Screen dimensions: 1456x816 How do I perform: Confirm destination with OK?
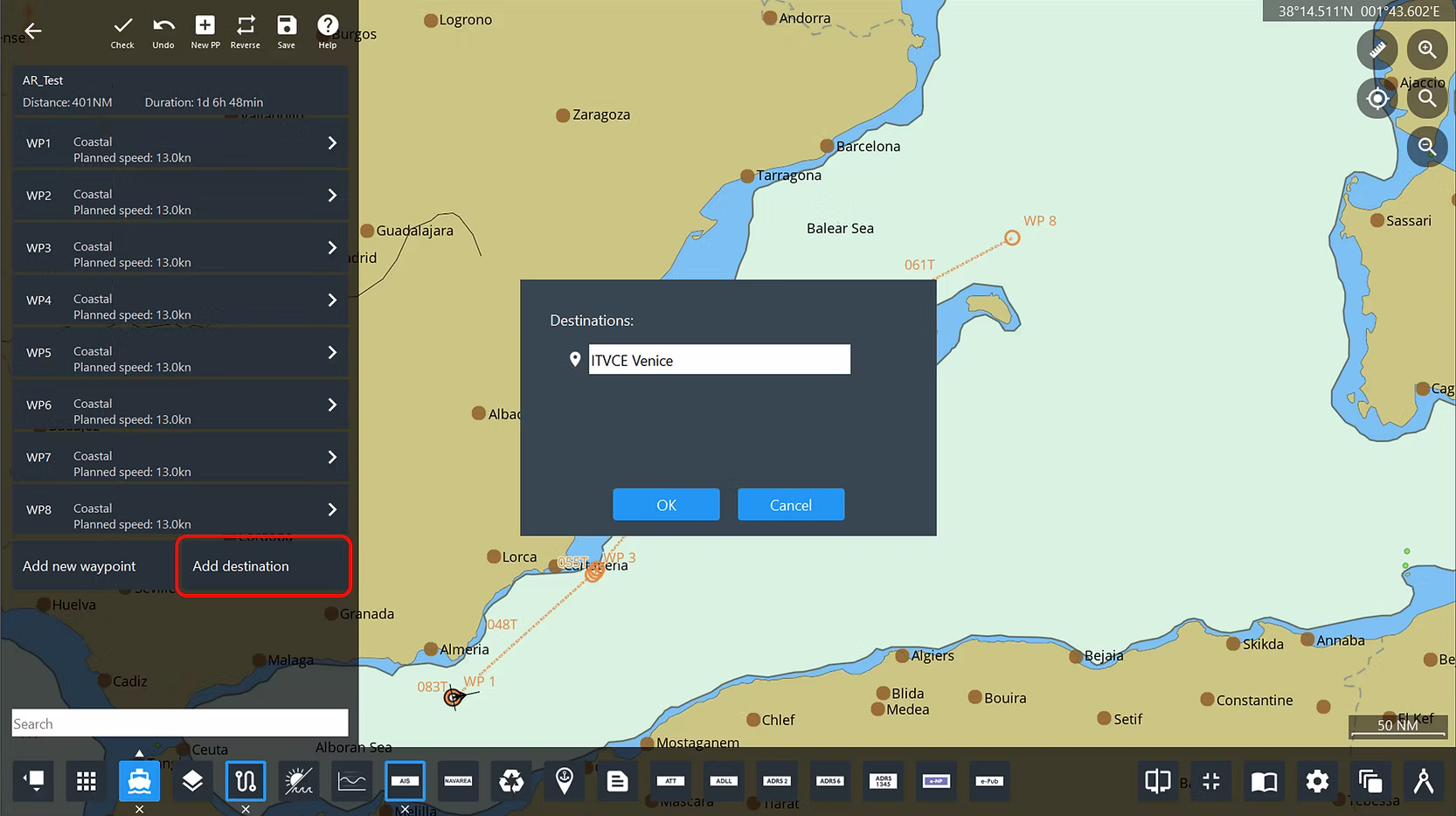point(666,505)
